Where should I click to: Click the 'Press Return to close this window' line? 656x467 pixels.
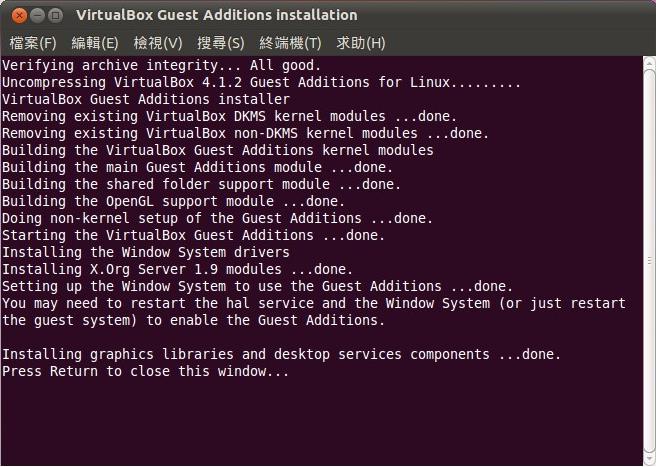pos(145,371)
